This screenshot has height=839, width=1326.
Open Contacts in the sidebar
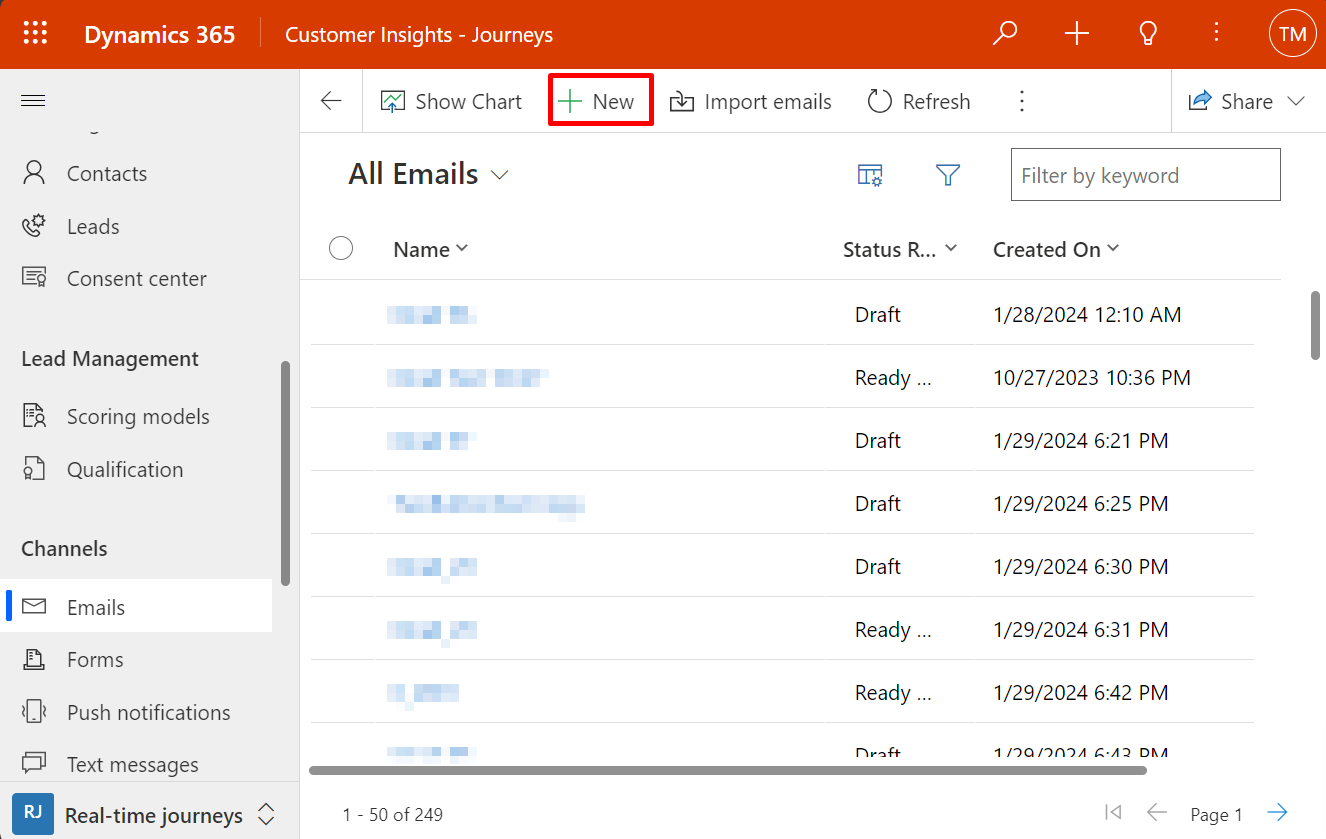[x=107, y=174]
